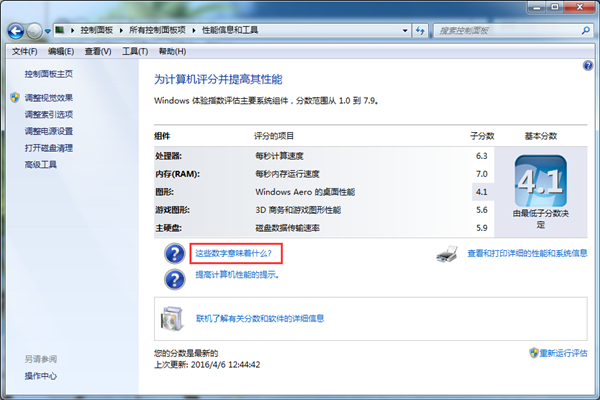Click 上次更新 2016/4/6 timestamp text
The width and height of the screenshot is (600, 400).
[207, 364]
